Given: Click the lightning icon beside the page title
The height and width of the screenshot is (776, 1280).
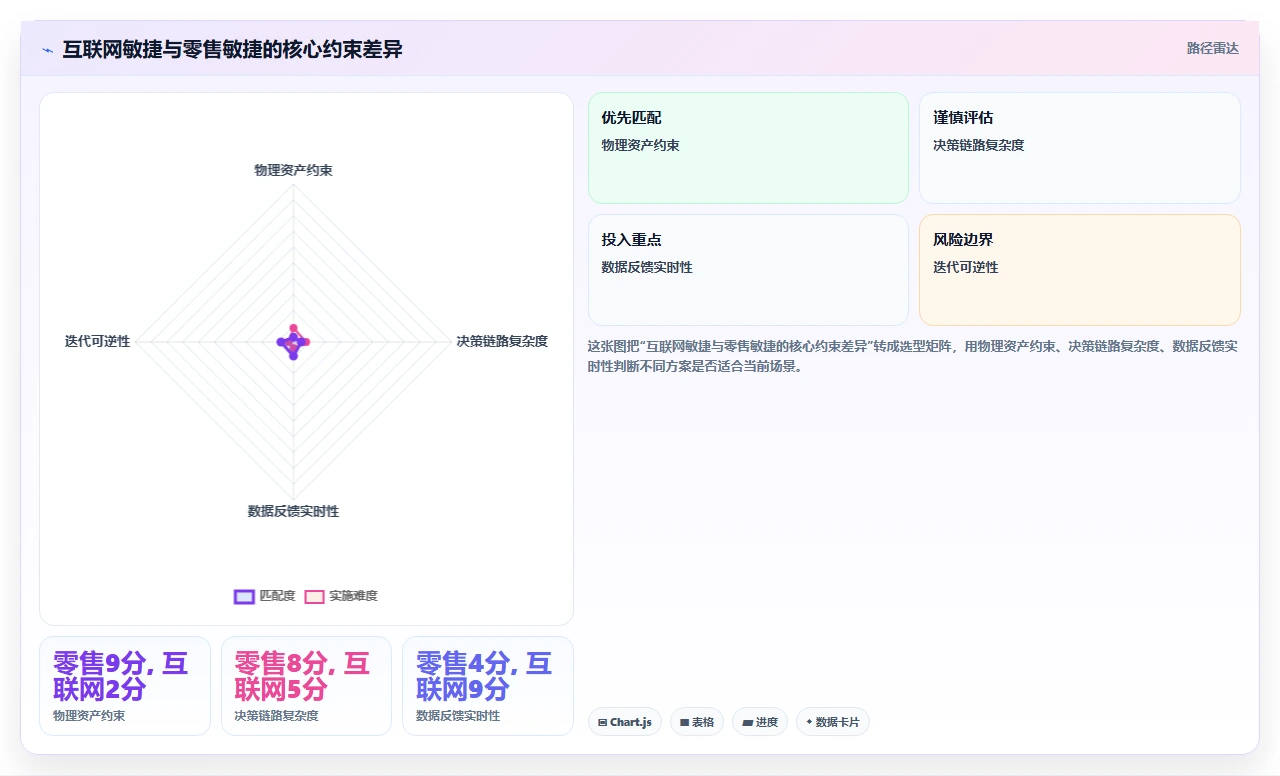Looking at the screenshot, I should [48, 49].
